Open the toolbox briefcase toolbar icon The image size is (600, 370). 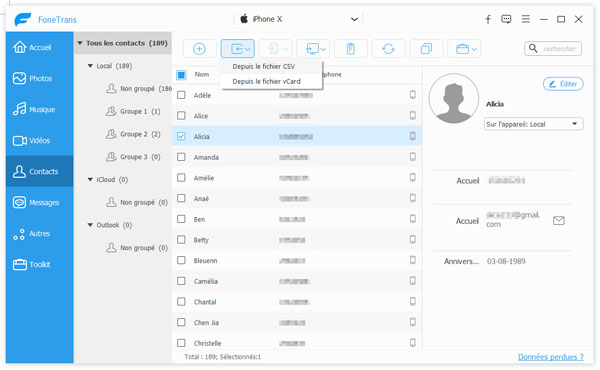[464, 49]
